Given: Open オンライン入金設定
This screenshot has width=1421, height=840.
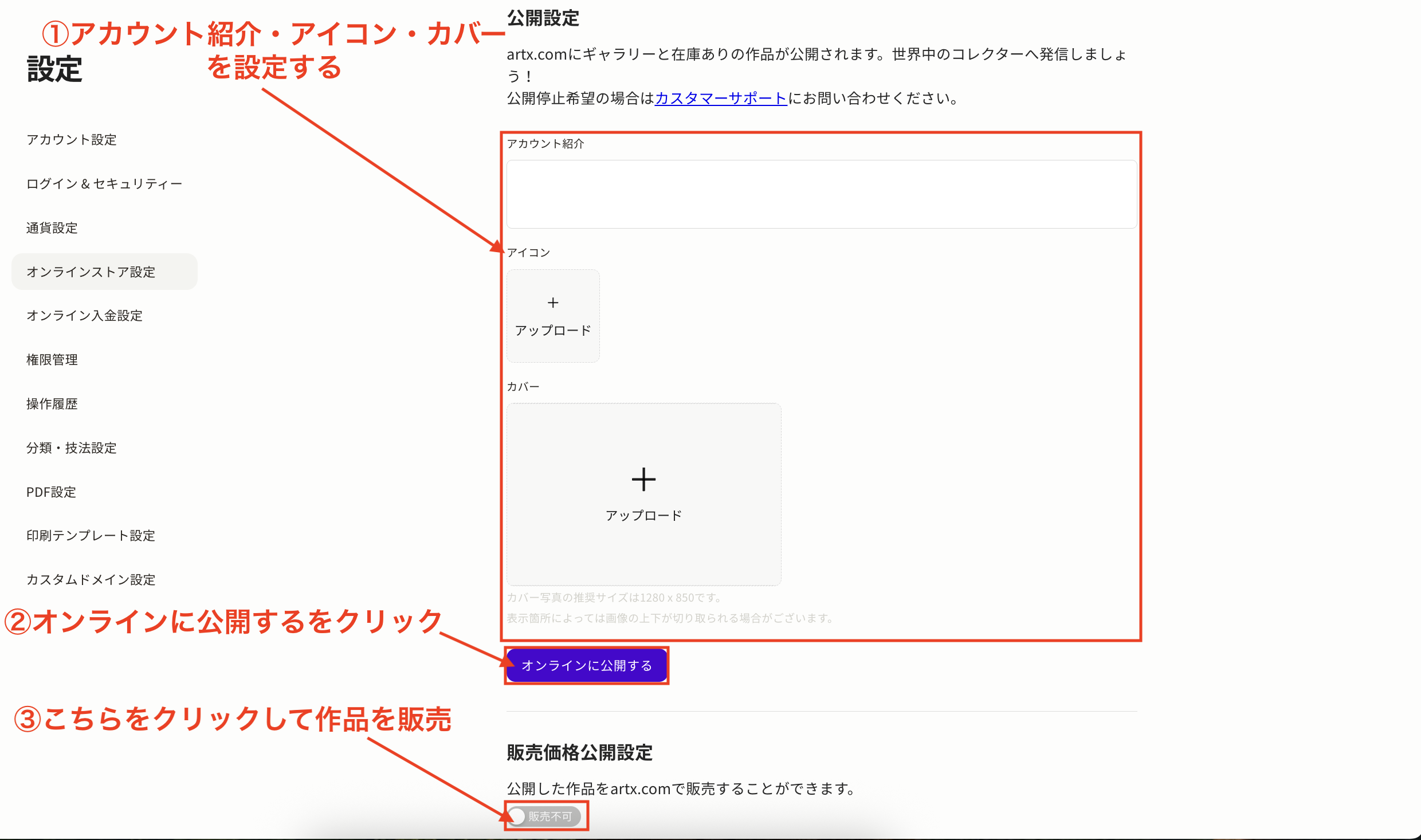Looking at the screenshot, I should click(84, 315).
